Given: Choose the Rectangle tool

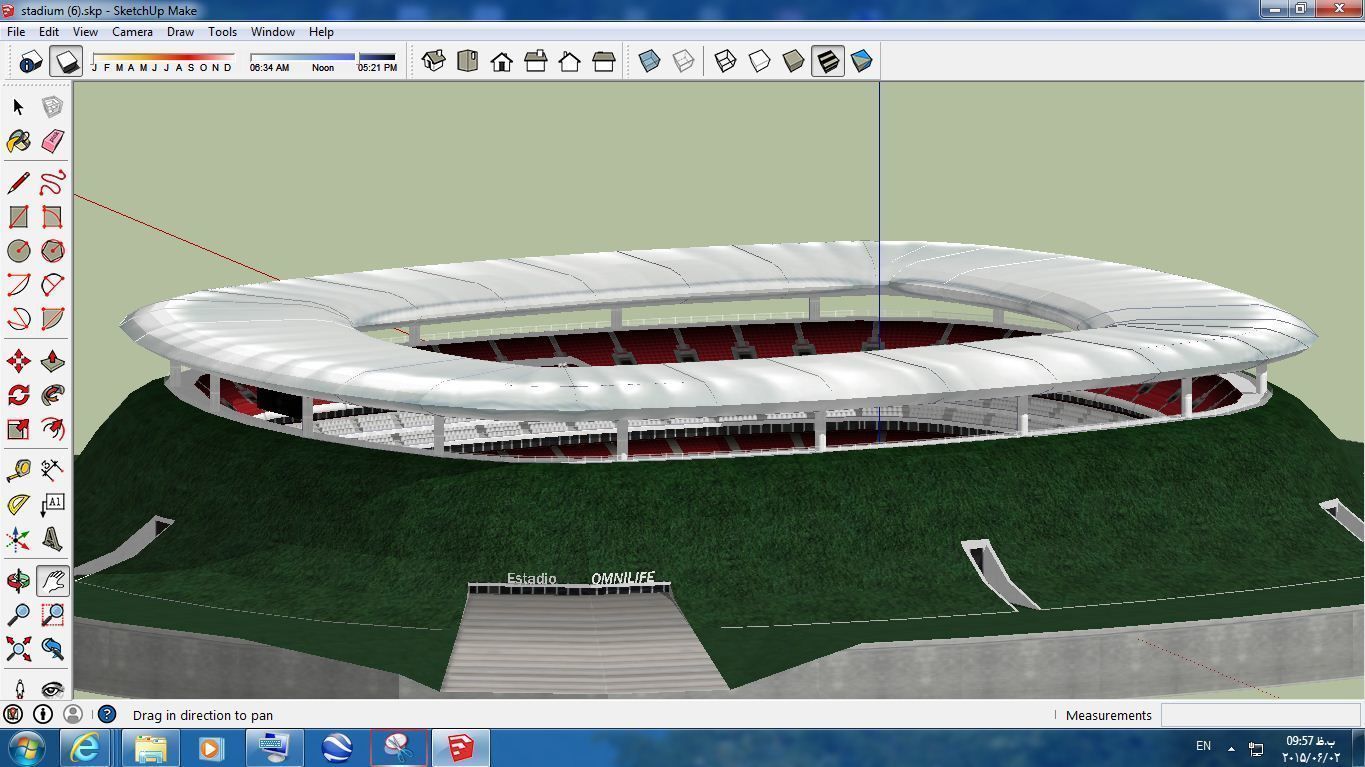Looking at the screenshot, I should 18,216.
